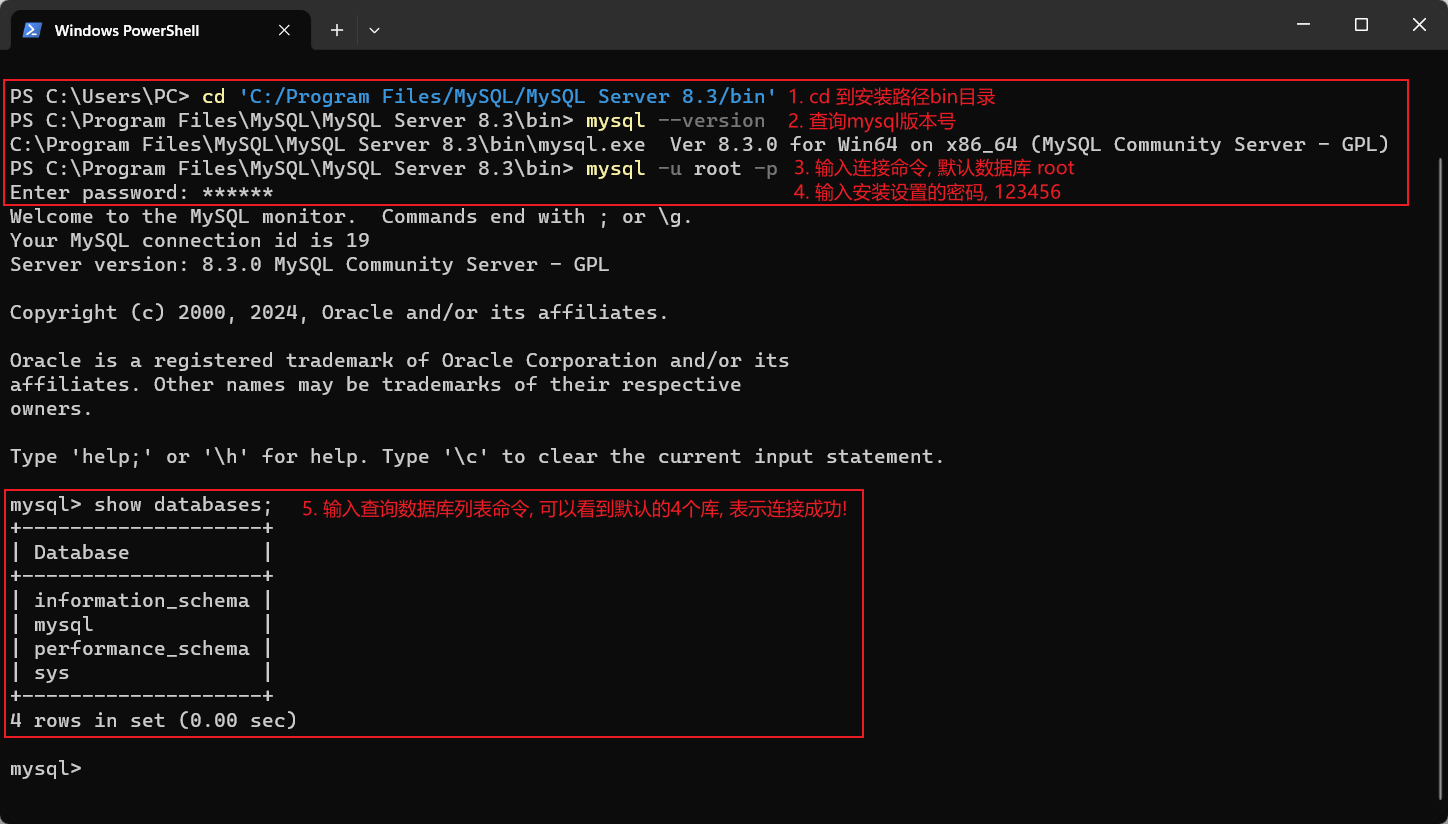Viewport: 1448px width, 824px height.
Task: Click the 'show databases;' command text
Action: click(183, 504)
